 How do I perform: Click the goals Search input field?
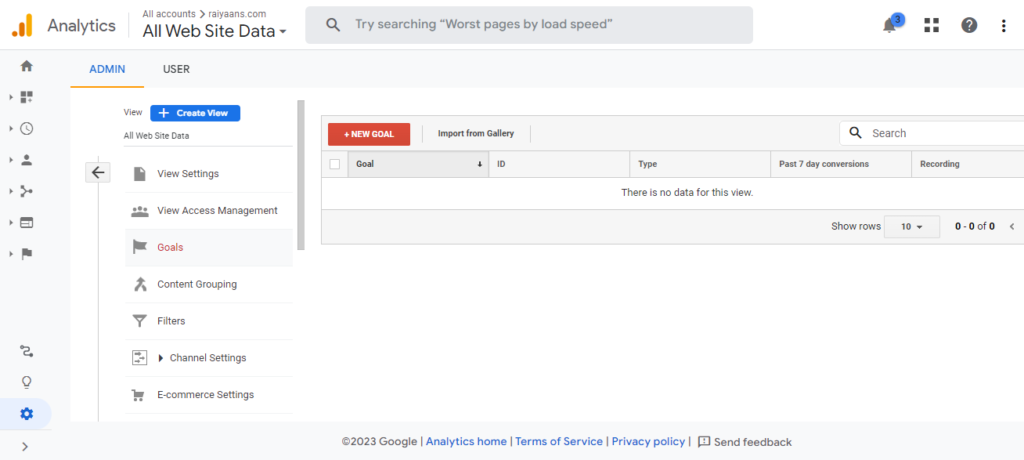point(940,133)
